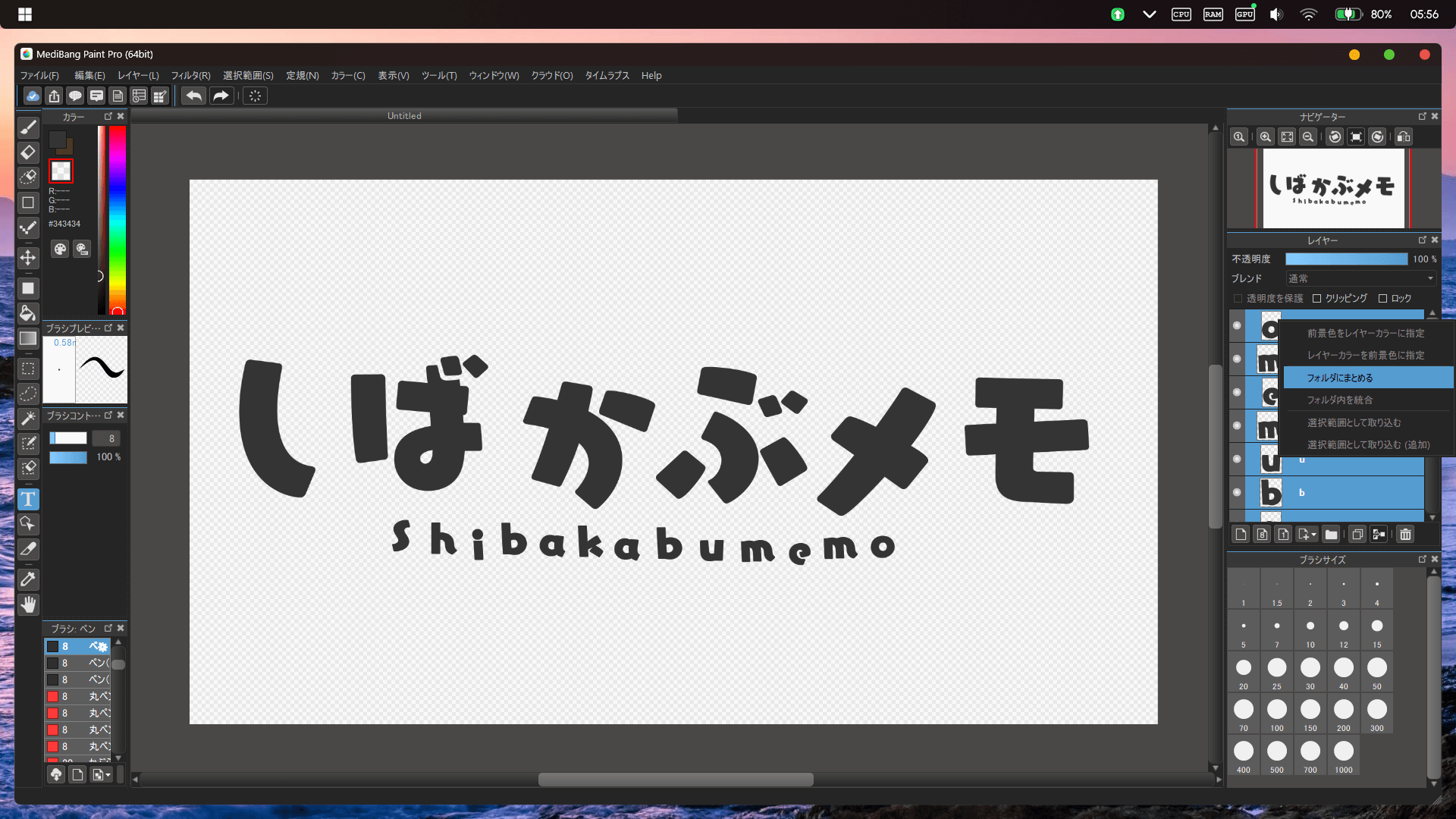
Task: Open the フィルタ(R) menu
Action: 190,76
